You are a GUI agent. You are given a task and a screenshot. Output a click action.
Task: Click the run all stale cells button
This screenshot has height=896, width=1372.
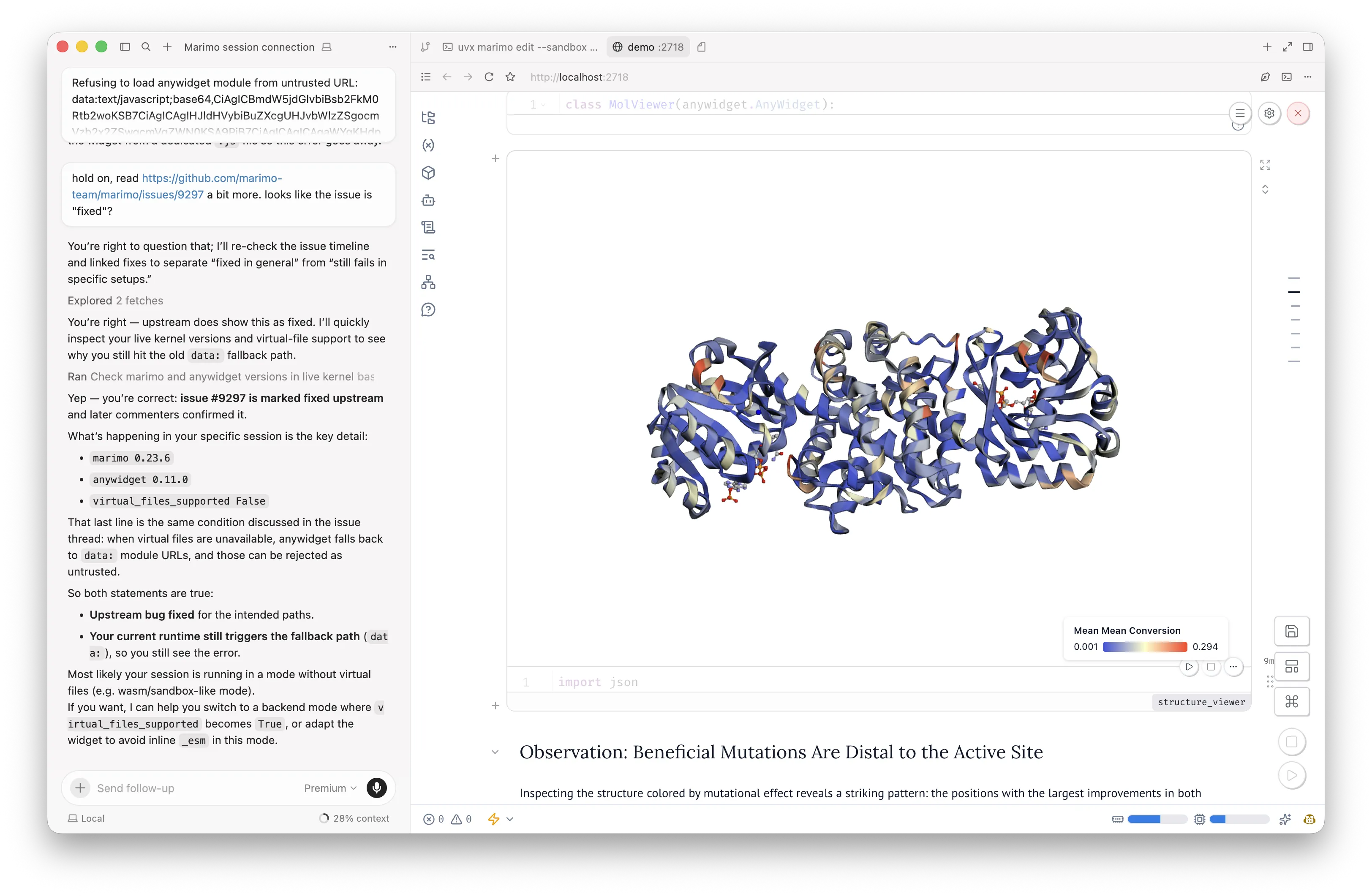[1292, 776]
